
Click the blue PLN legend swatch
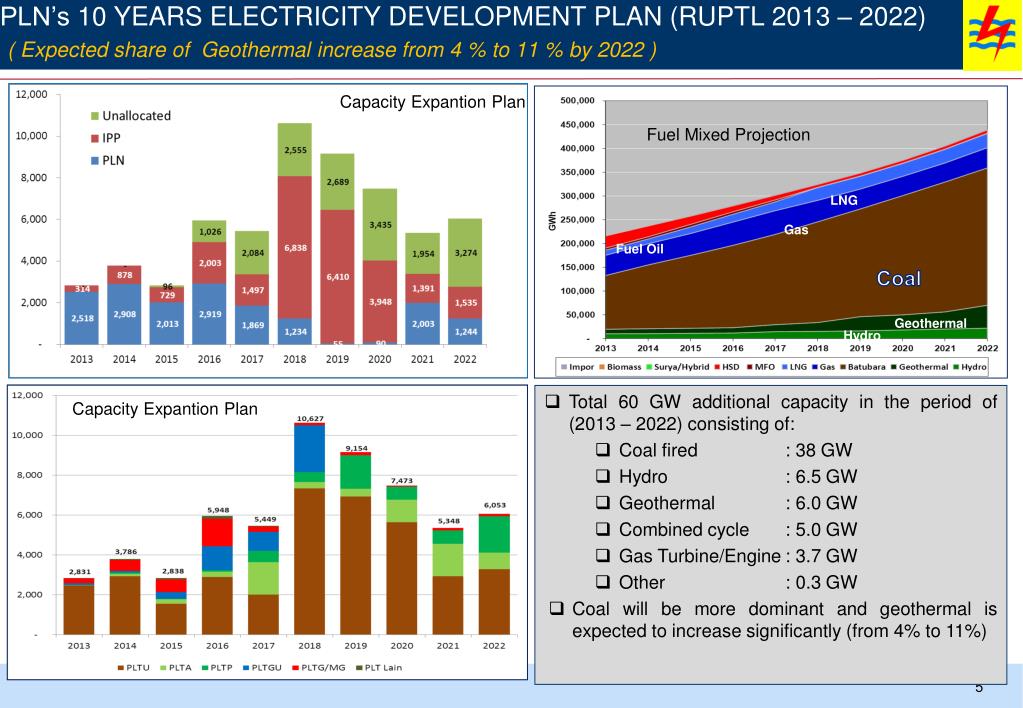click(95, 161)
